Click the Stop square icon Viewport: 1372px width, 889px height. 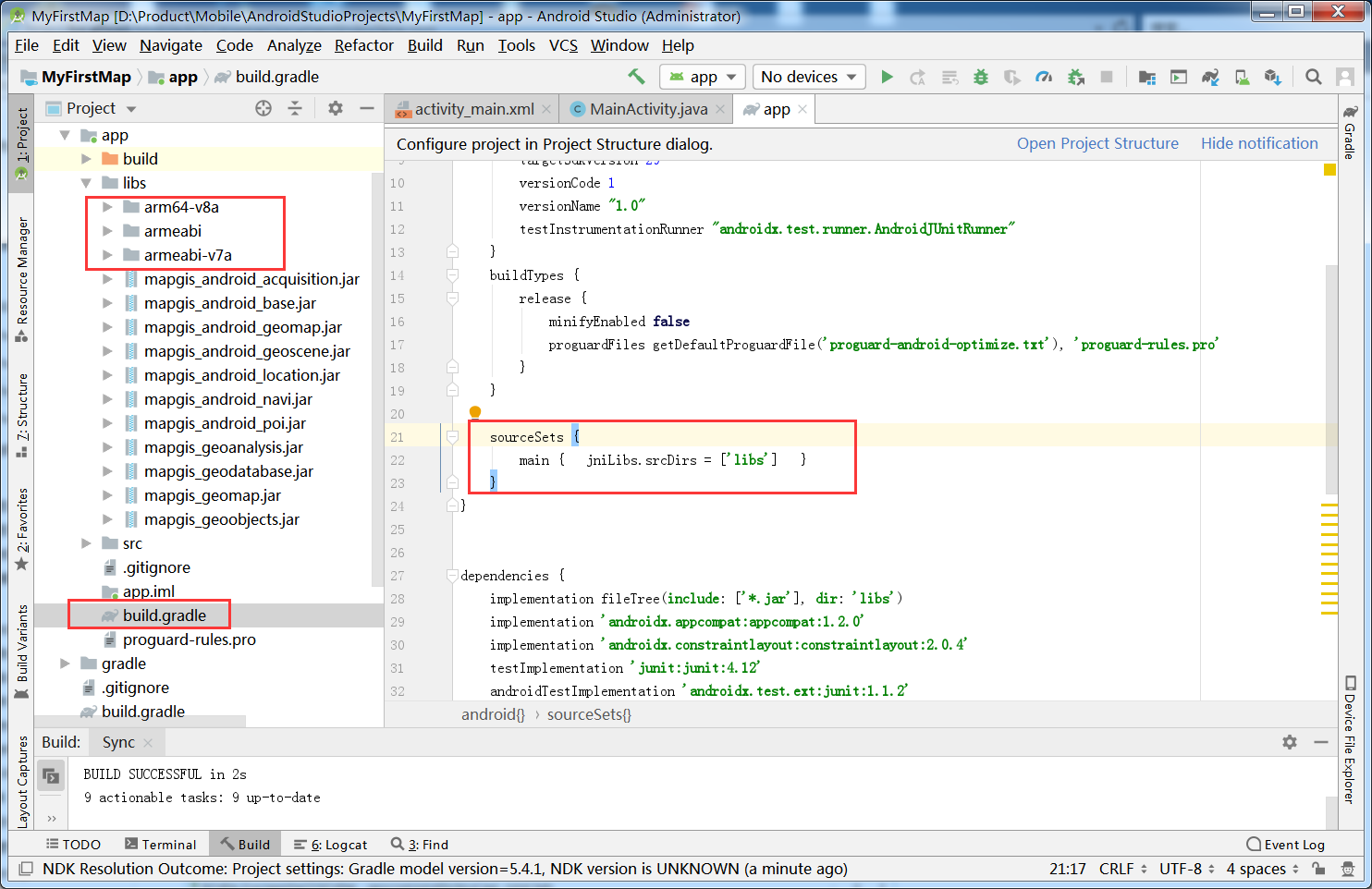[x=1106, y=77]
